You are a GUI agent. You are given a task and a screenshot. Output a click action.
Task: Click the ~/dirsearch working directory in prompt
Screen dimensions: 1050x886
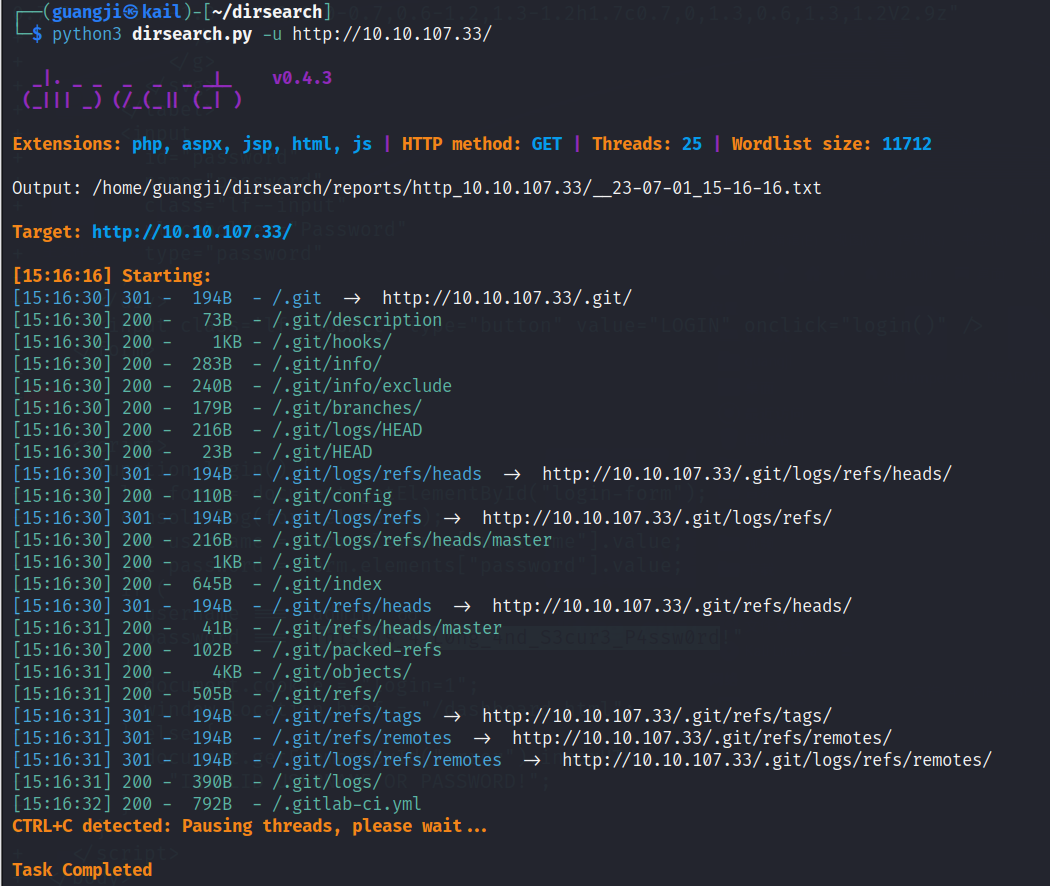point(267,12)
